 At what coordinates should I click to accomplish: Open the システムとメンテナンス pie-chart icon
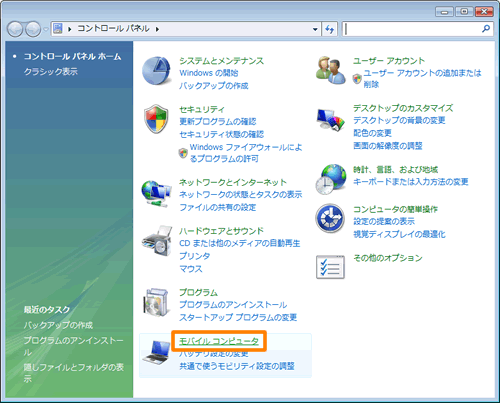[156, 71]
